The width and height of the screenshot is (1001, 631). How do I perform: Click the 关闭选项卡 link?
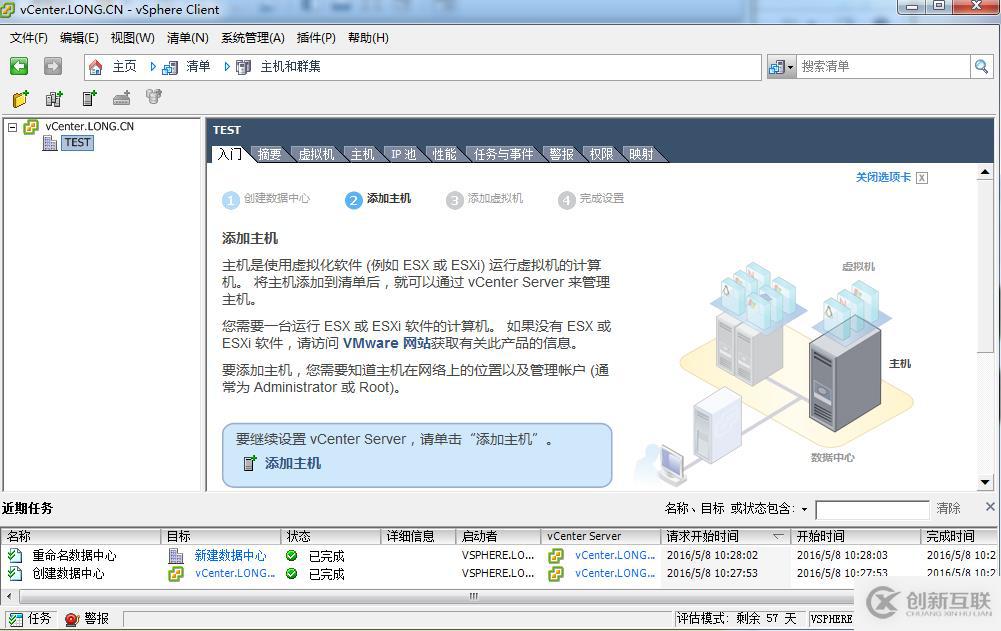[884, 177]
